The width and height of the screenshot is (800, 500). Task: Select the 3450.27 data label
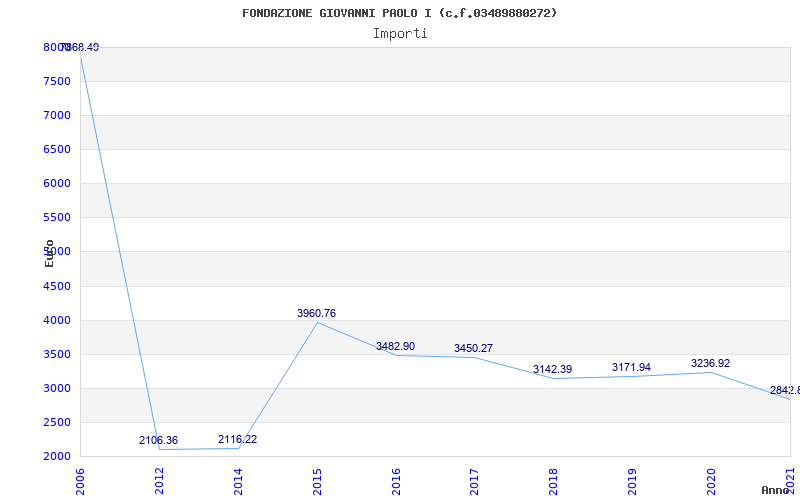(473, 348)
